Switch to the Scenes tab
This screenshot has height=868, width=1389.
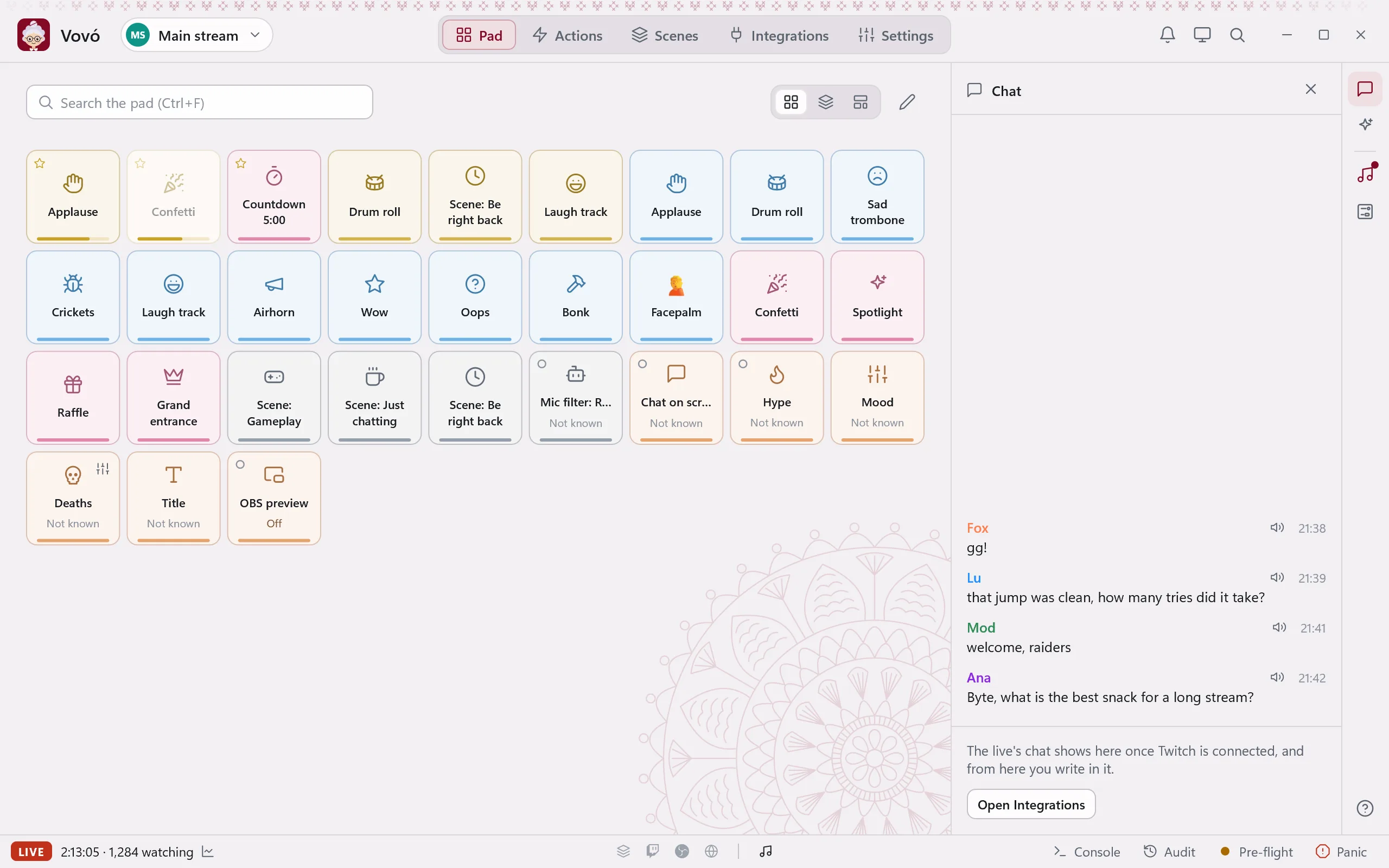pos(665,35)
